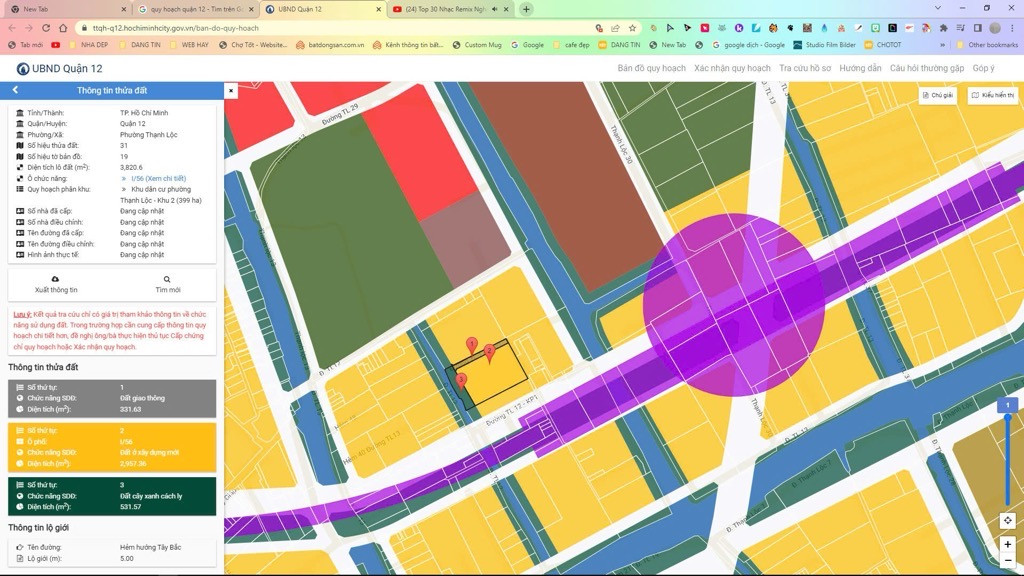Click the UBND Quận 12 logo
The width and height of the screenshot is (1024, 576).
click(59, 69)
